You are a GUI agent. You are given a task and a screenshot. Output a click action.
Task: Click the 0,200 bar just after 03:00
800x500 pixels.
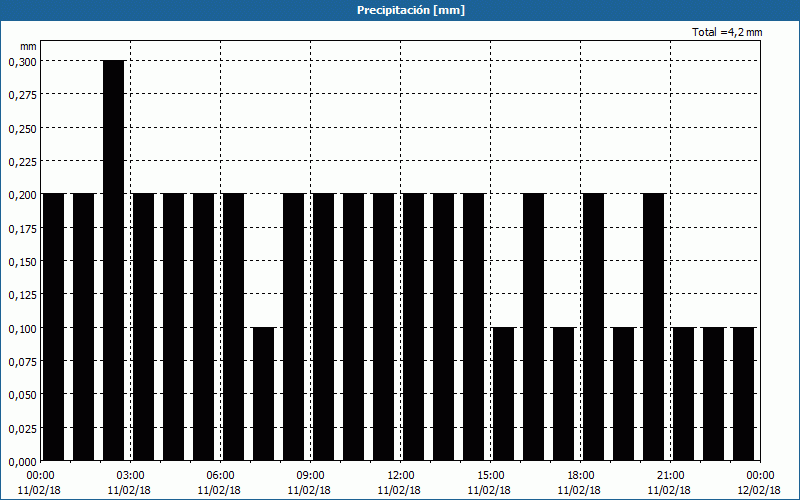tap(143, 327)
